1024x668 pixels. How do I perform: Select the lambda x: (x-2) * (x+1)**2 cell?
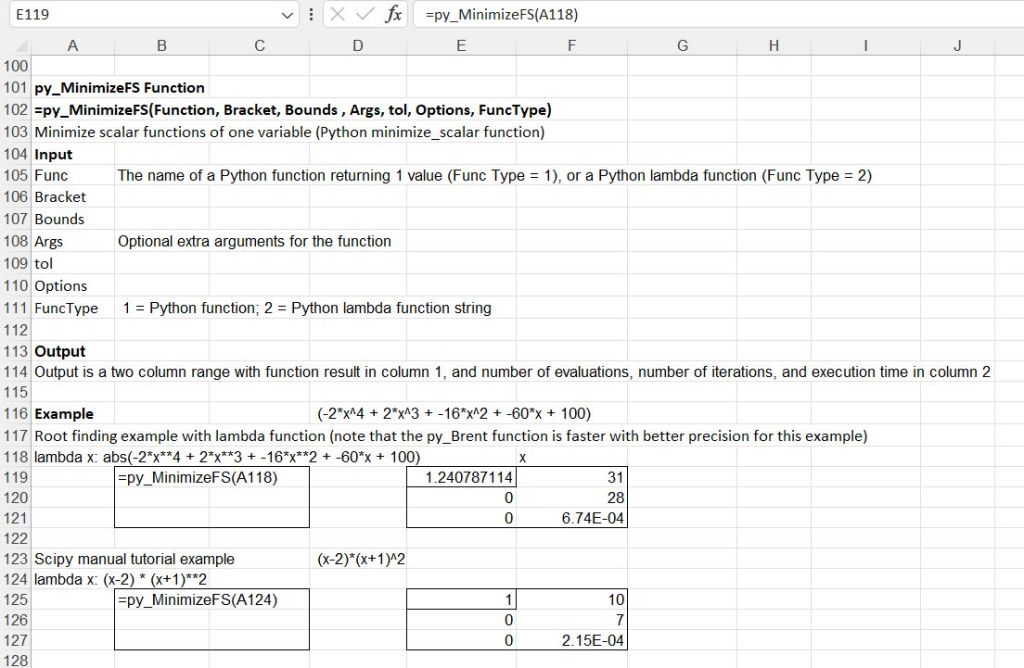pos(73,580)
